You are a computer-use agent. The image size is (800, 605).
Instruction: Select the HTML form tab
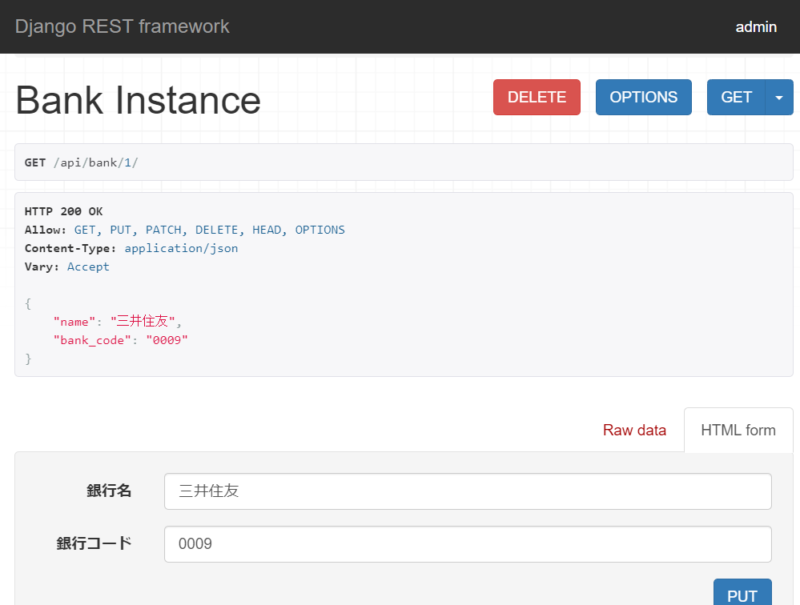pyautogui.click(x=738, y=430)
